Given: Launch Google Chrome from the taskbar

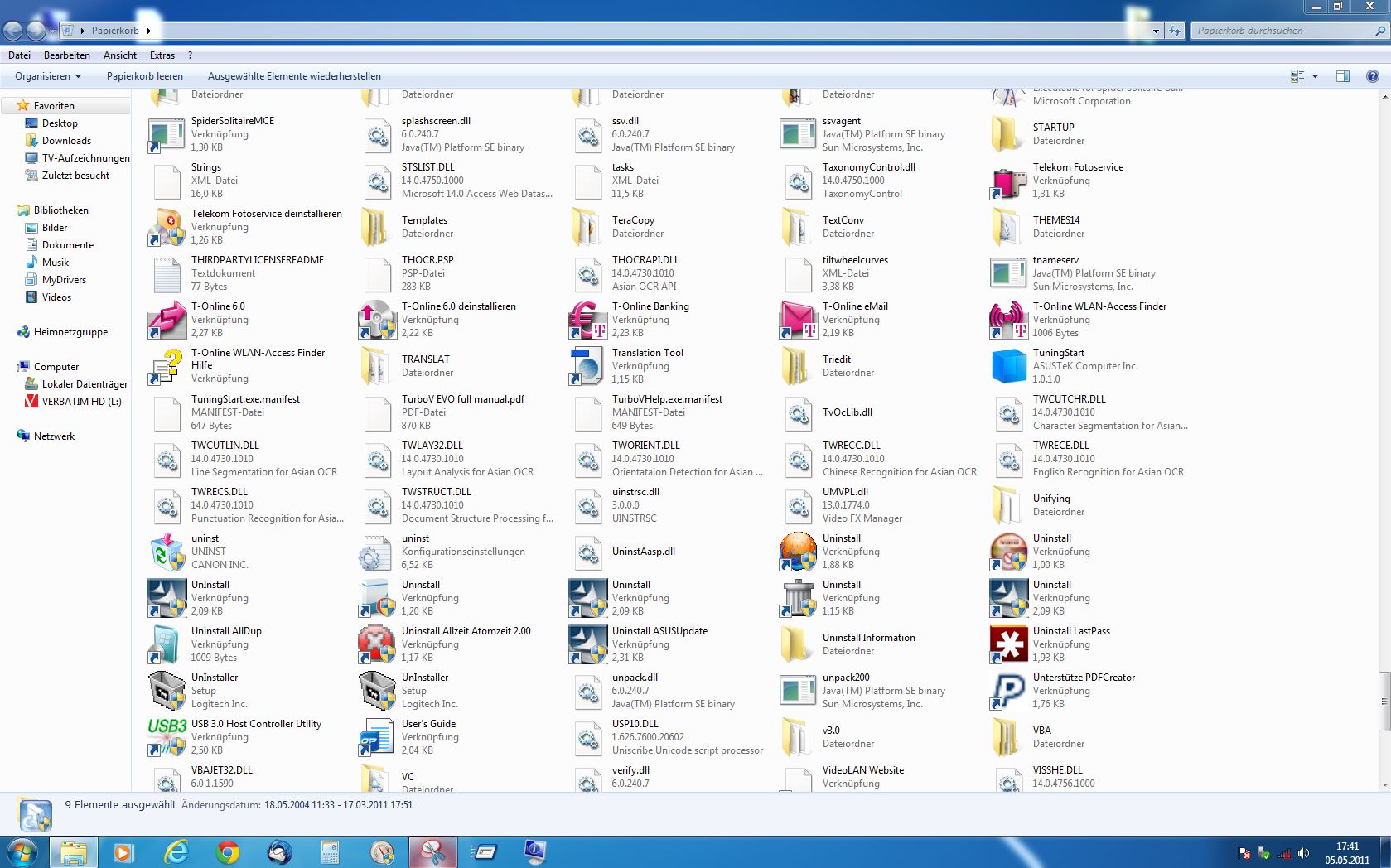Looking at the screenshot, I should [x=228, y=851].
